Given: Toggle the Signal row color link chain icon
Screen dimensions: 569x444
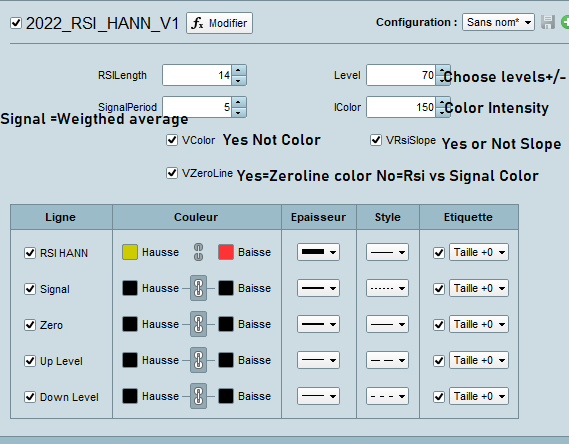Looking at the screenshot, I should click(198, 288).
